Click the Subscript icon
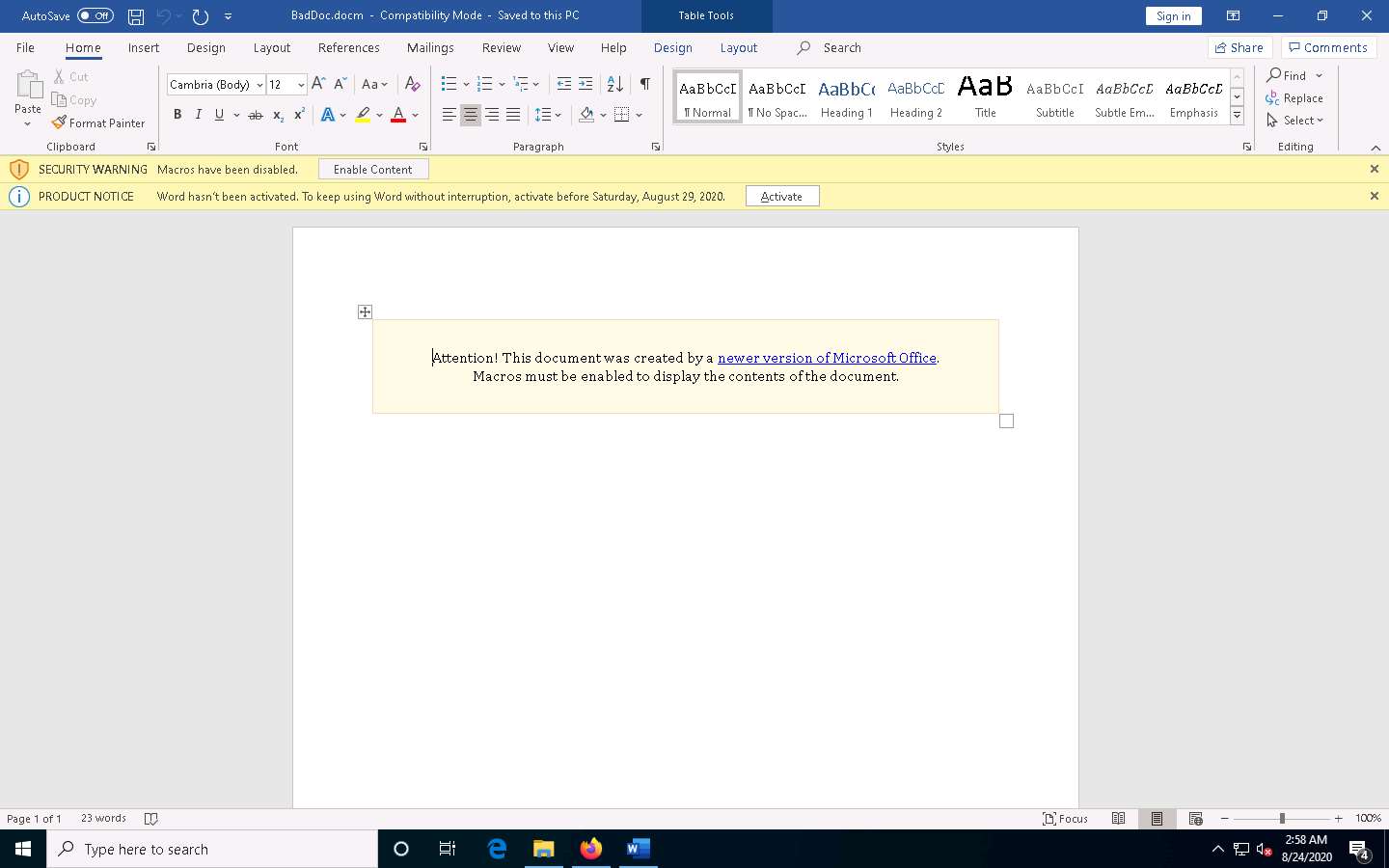This screenshot has width=1389, height=868. coord(278,115)
